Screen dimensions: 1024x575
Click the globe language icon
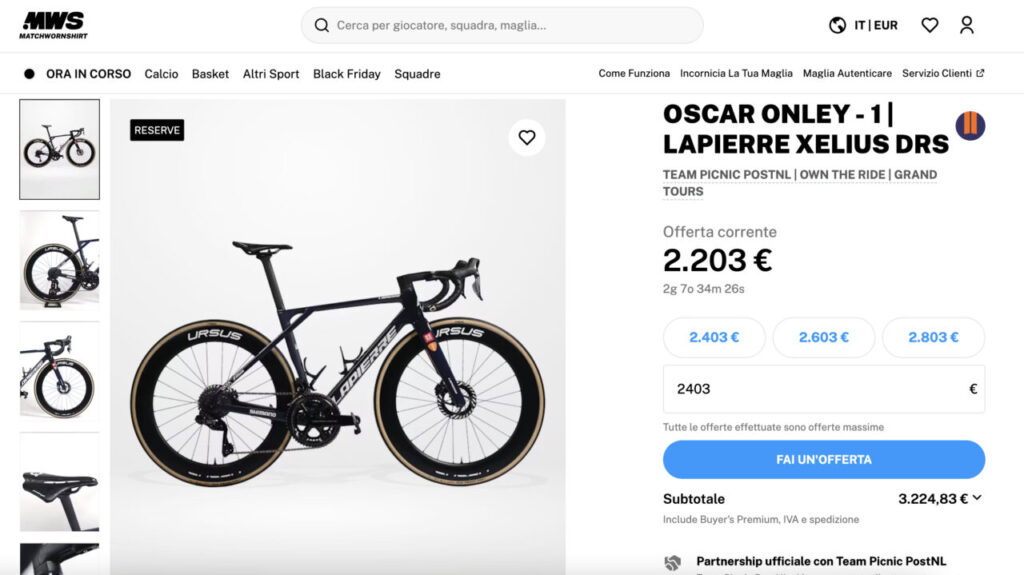[x=838, y=25]
